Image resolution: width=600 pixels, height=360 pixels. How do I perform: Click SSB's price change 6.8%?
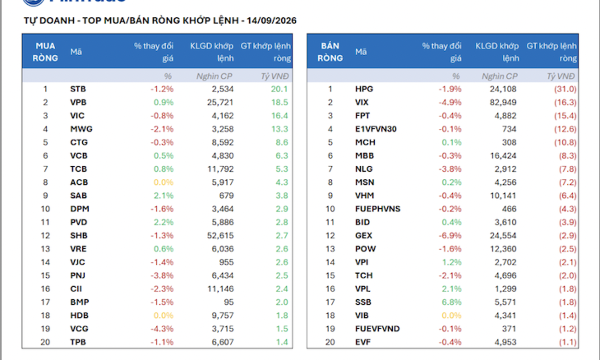coord(452,302)
